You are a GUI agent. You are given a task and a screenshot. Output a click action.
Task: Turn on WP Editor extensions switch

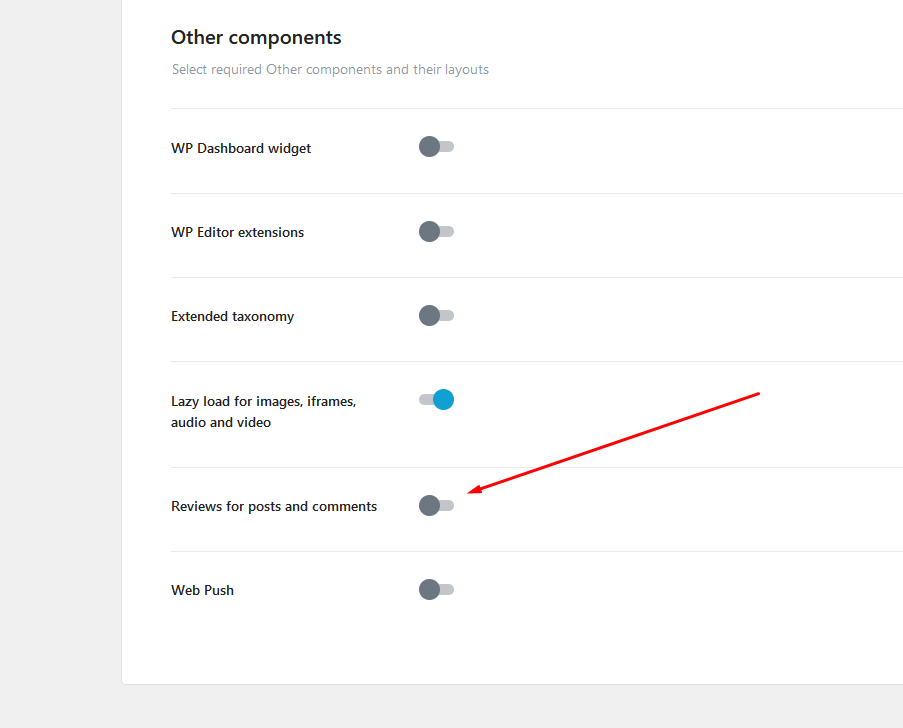pos(437,232)
